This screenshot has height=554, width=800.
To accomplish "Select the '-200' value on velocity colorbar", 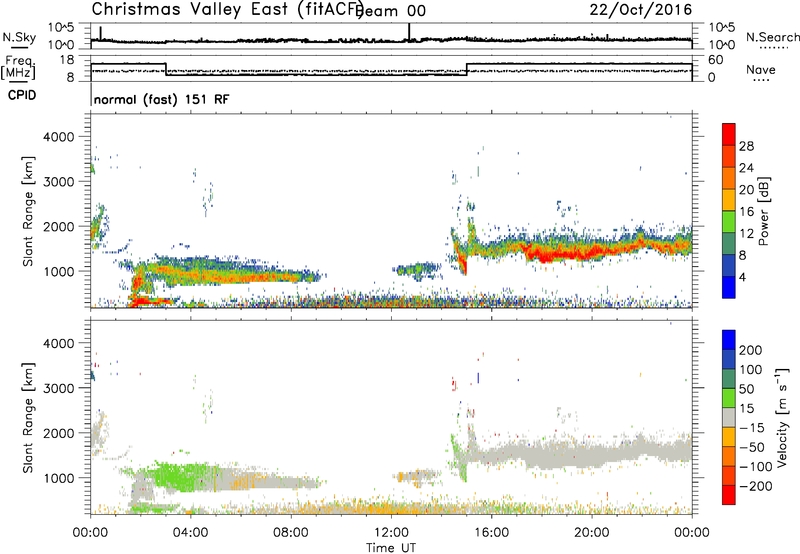I will (756, 487).
